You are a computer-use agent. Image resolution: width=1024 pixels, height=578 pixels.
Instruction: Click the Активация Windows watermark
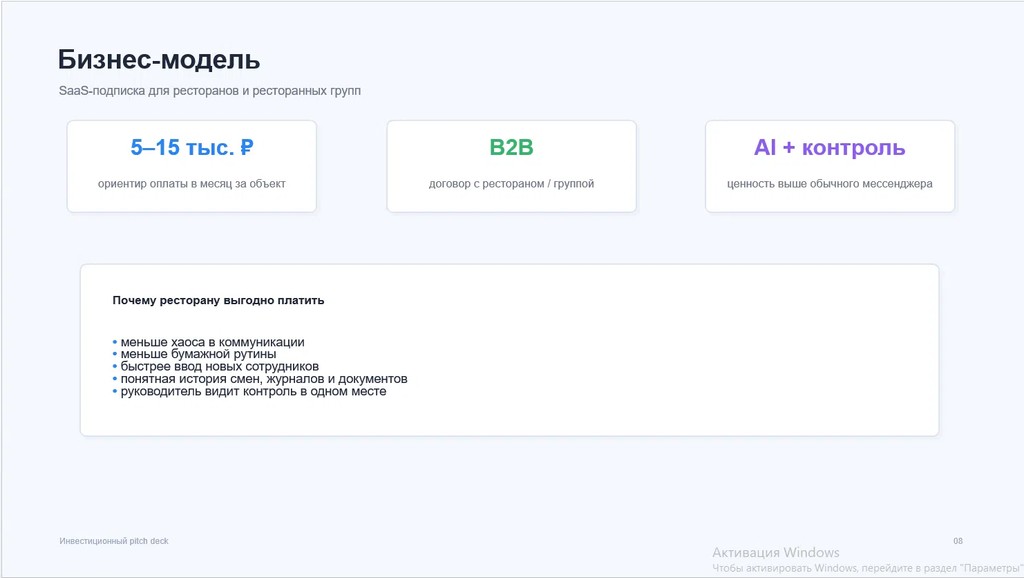(x=776, y=553)
